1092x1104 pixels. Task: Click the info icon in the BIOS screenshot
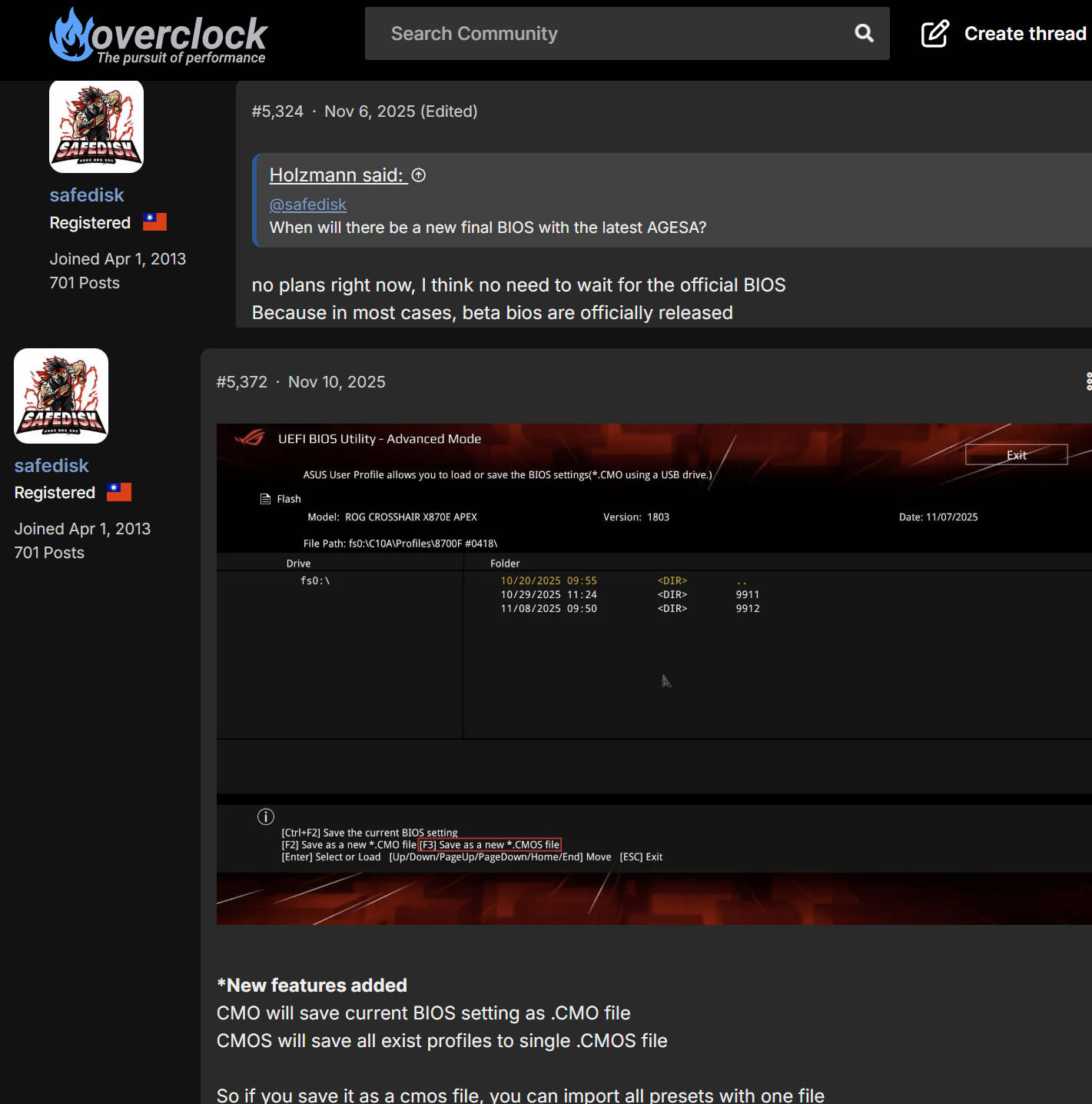point(266,816)
